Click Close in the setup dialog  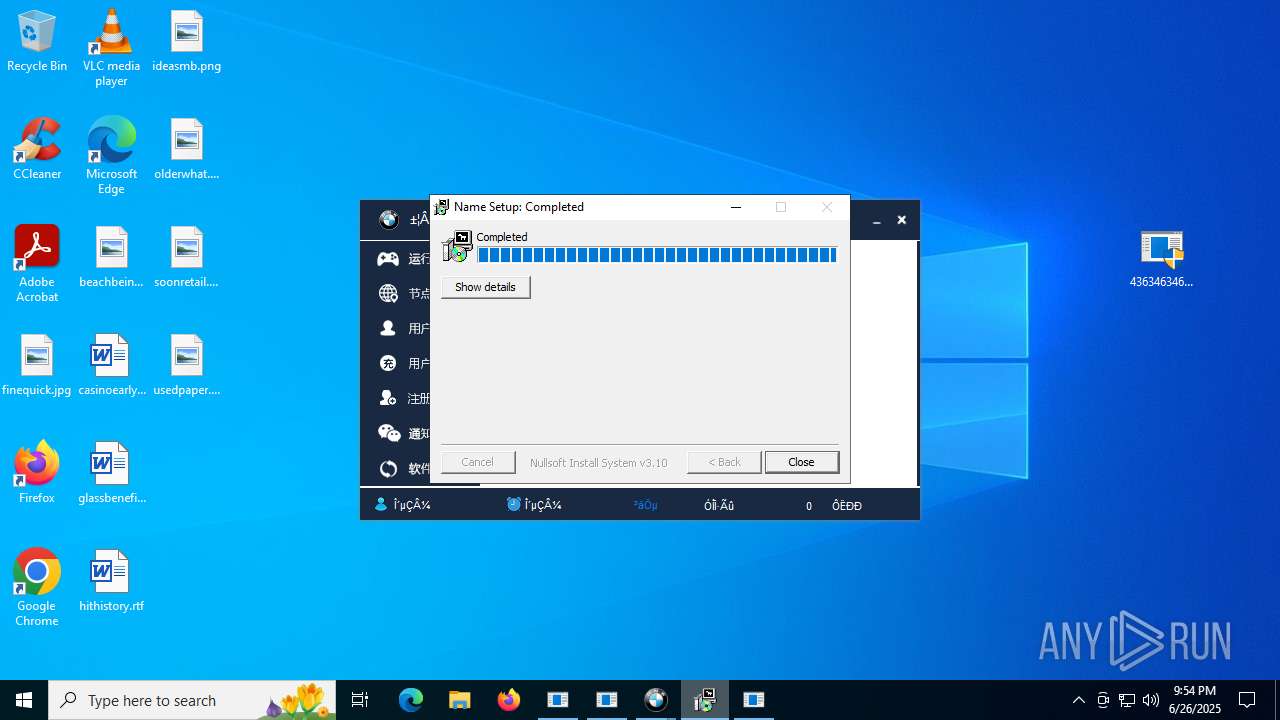tap(801, 462)
